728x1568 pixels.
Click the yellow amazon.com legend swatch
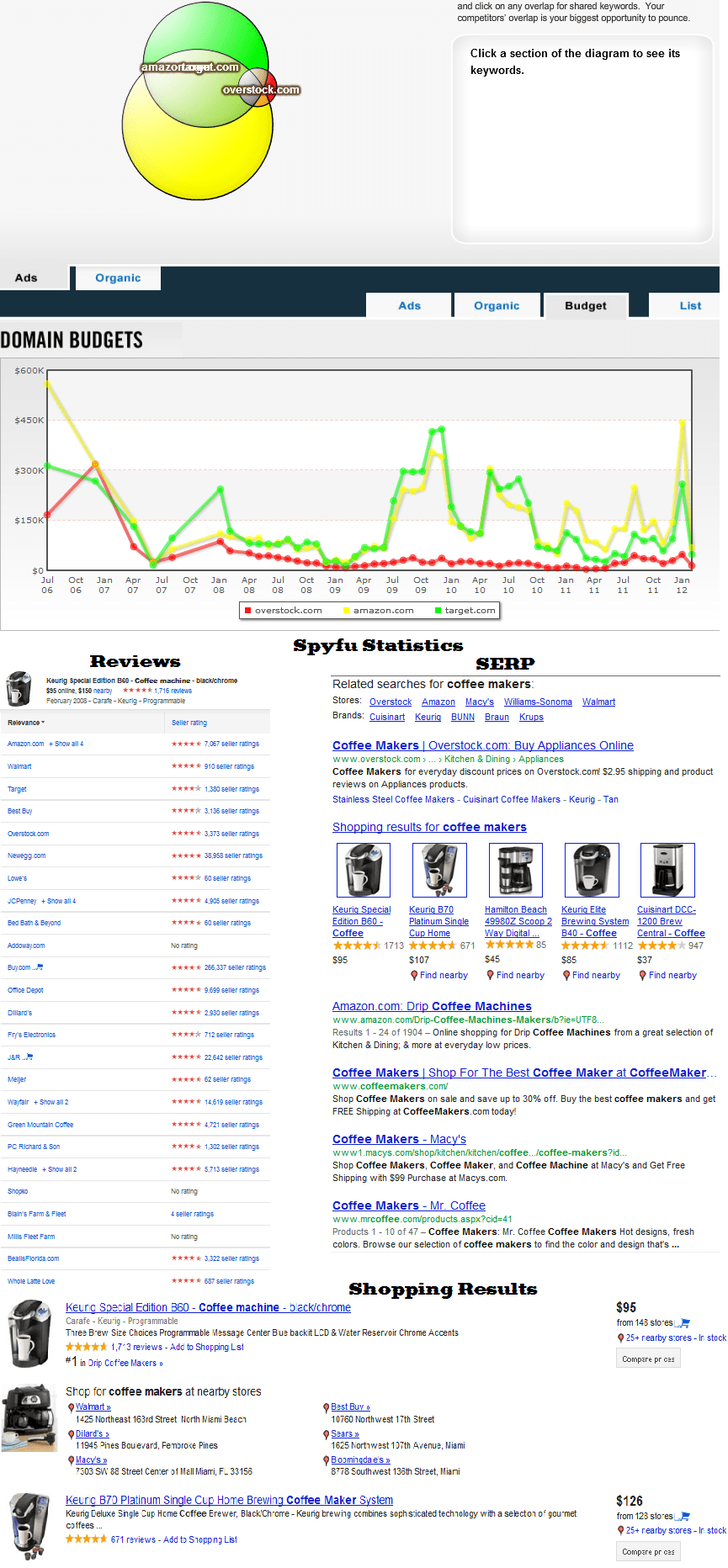point(346,611)
